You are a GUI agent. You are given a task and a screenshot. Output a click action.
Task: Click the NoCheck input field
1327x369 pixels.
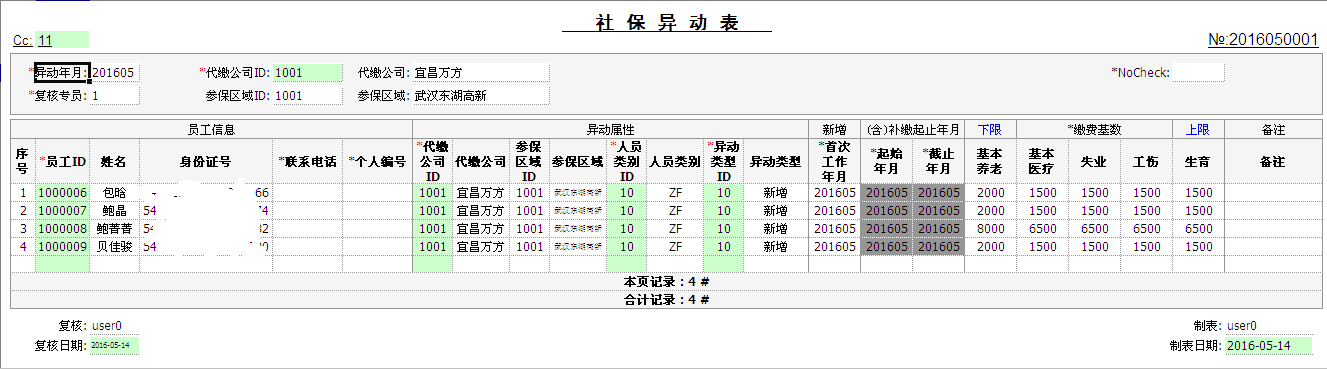pyautogui.click(x=1197, y=73)
